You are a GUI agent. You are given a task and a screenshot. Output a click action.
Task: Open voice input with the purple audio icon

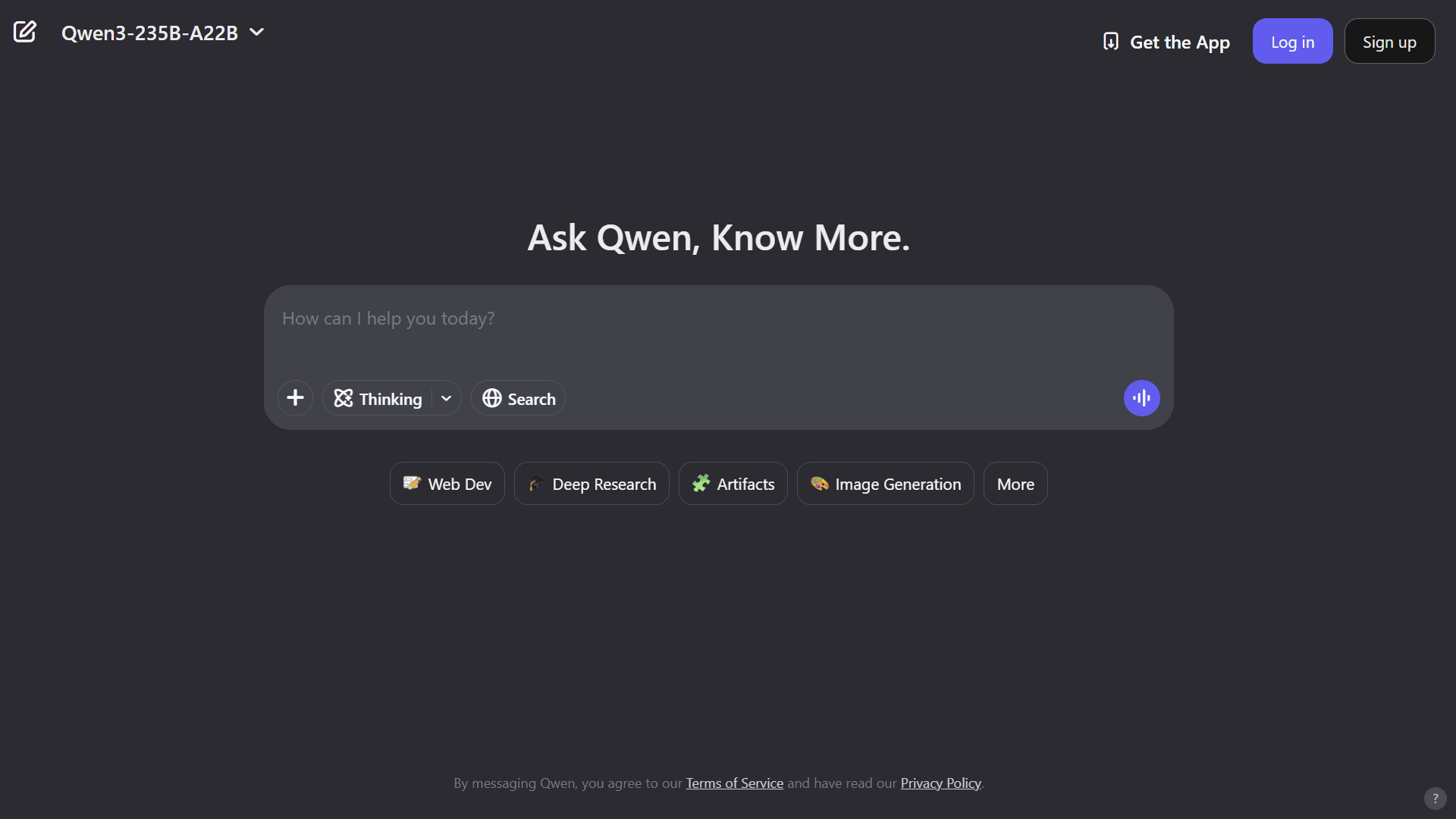pos(1141,397)
